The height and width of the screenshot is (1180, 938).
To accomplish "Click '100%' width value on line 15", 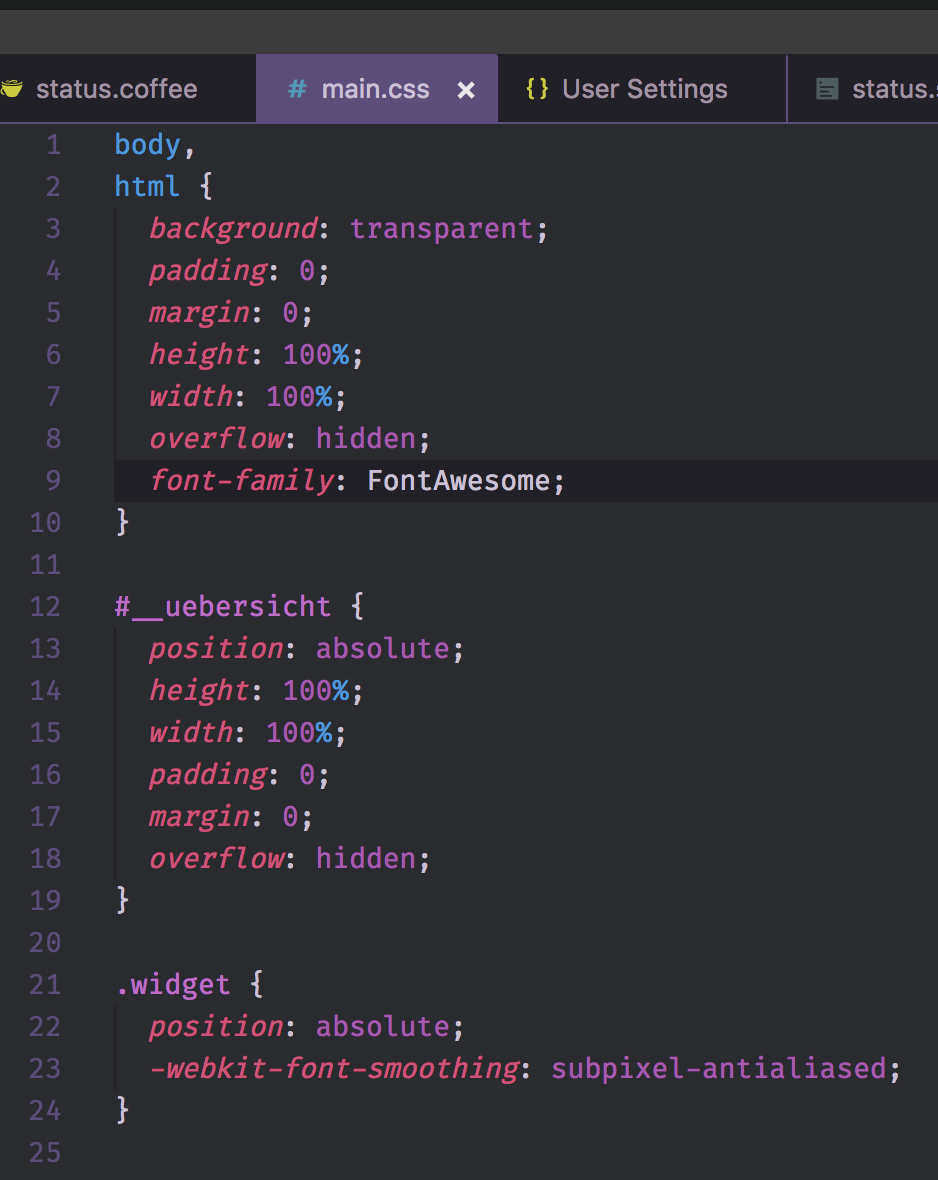I will tap(300, 732).
